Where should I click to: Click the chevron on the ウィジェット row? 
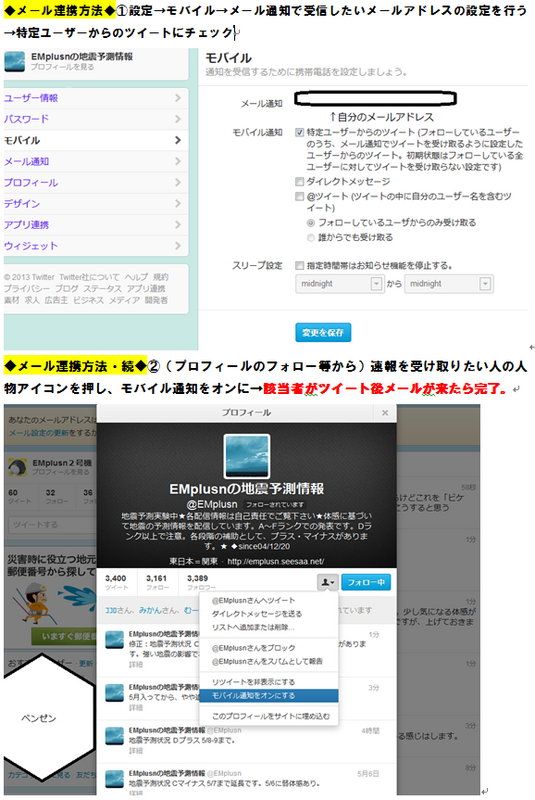tap(177, 246)
